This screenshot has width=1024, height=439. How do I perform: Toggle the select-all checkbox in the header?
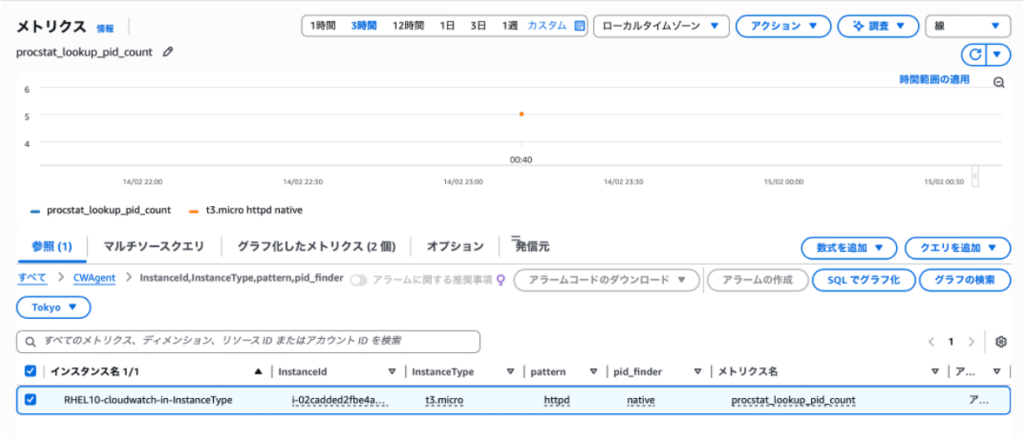point(30,371)
